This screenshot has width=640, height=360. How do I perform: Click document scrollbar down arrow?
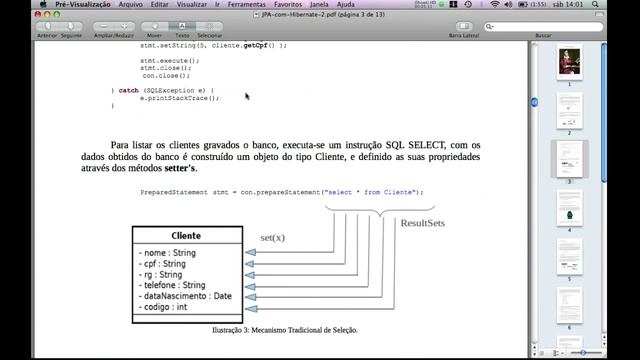(x=534, y=353)
